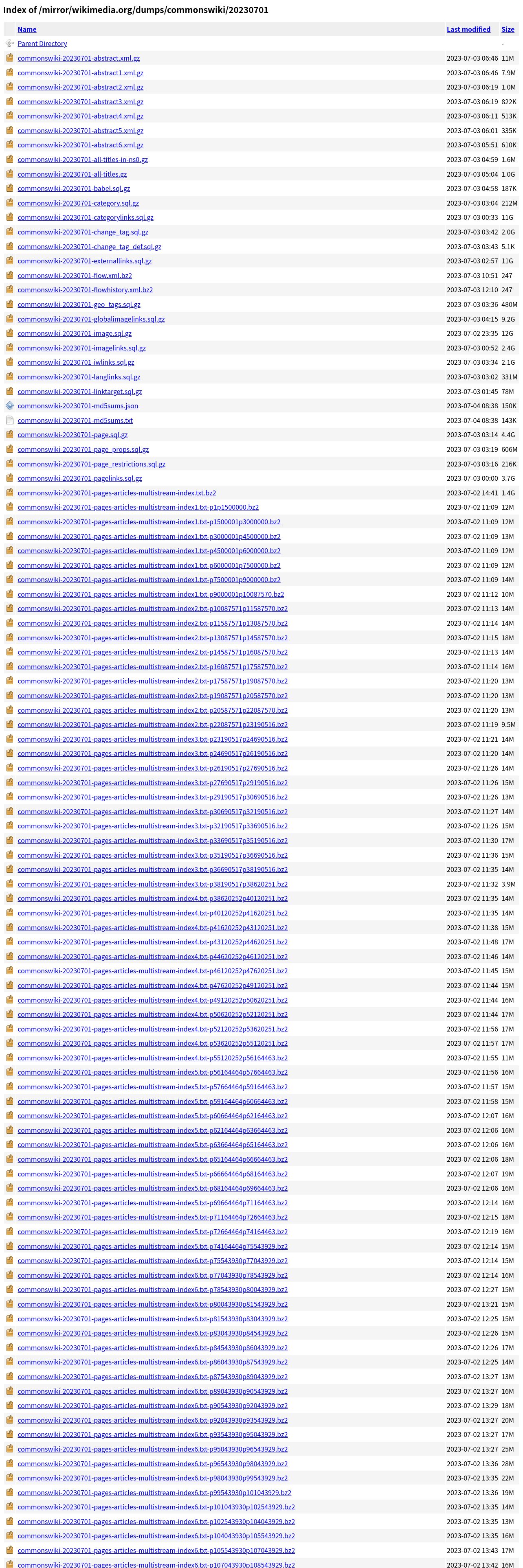Click the archive icon beside abstract6.xml.gz
523x1568 pixels.
point(10,145)
